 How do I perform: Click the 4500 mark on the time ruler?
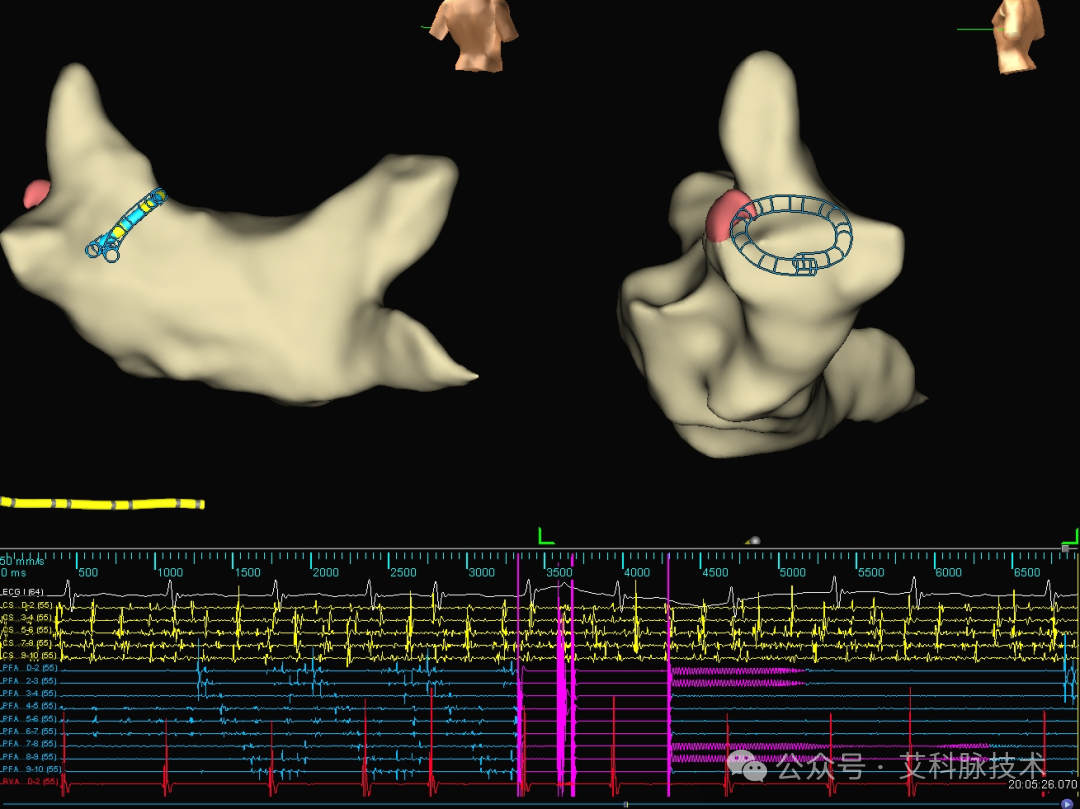(x=715, y=572)
